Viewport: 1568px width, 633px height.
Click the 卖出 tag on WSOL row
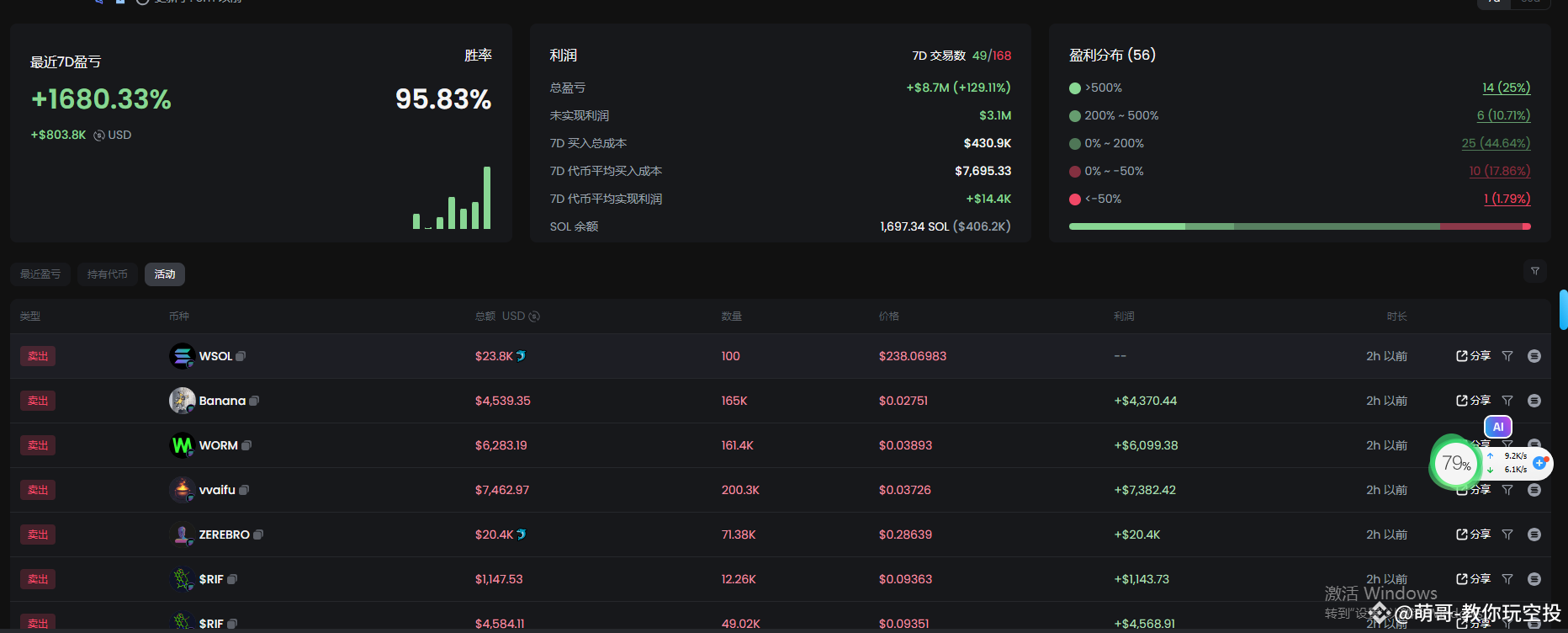38,356
